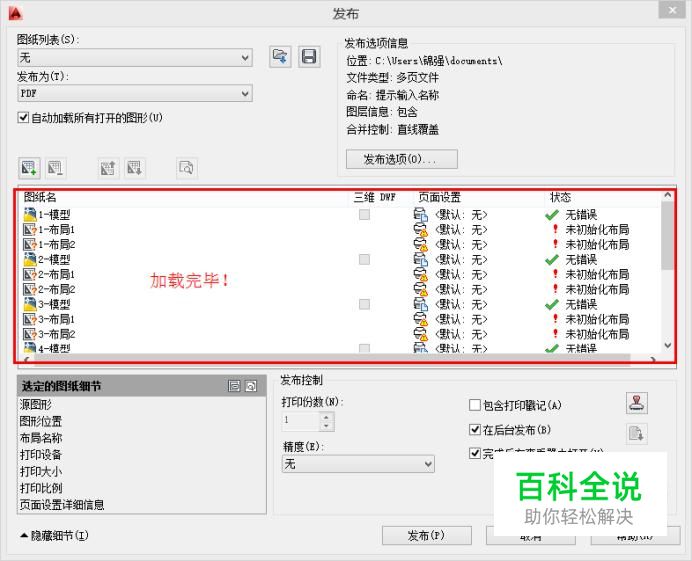Screen dimensions: 692x561
Task: Open the 精度 dropdown
Action: click(x=358, y=464)
